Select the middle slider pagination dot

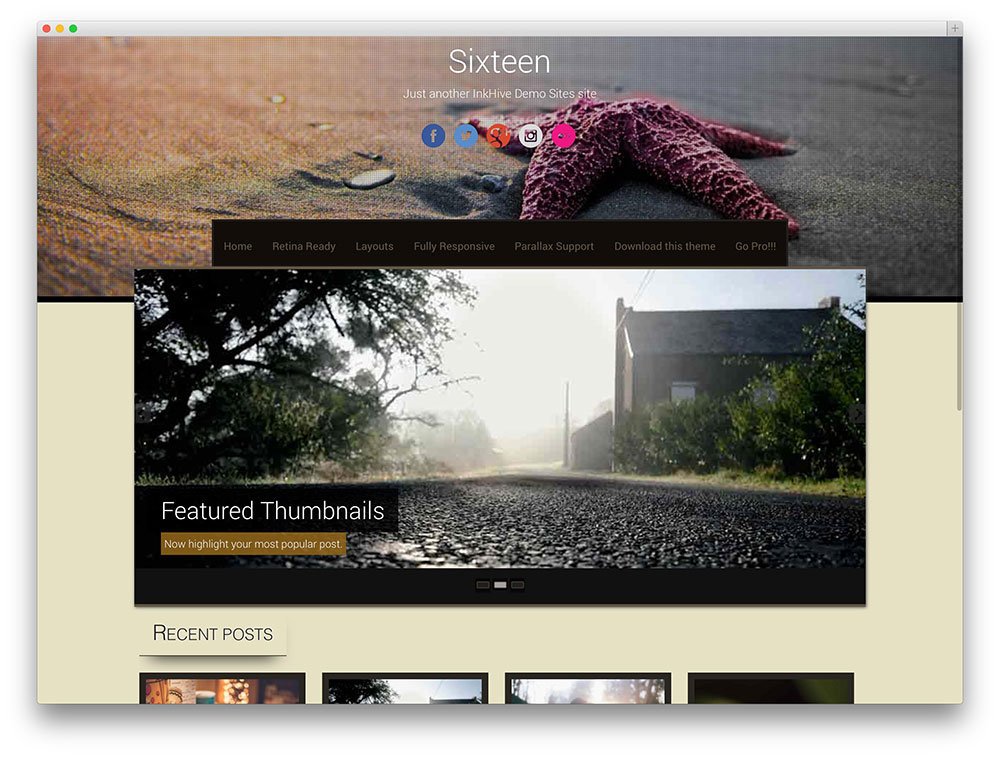[x=500, y=585]
